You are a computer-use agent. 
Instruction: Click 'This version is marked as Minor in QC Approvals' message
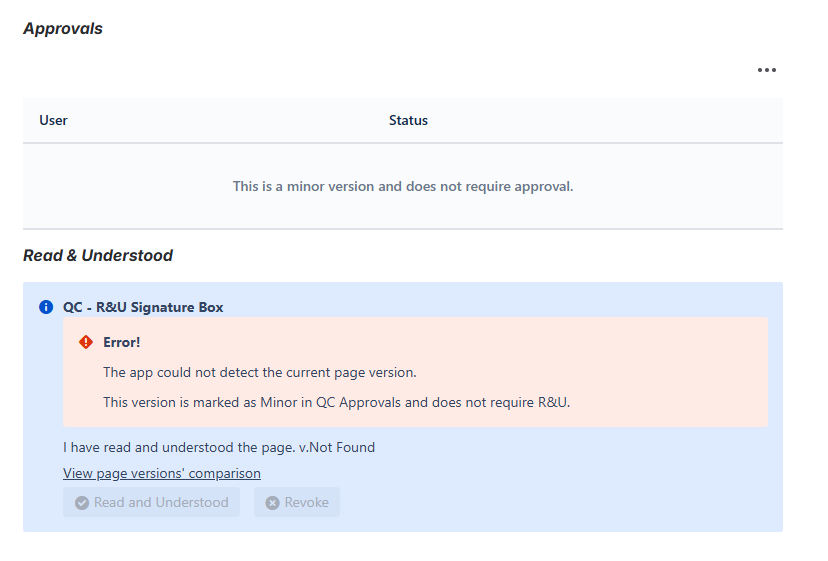click(336, 403)
